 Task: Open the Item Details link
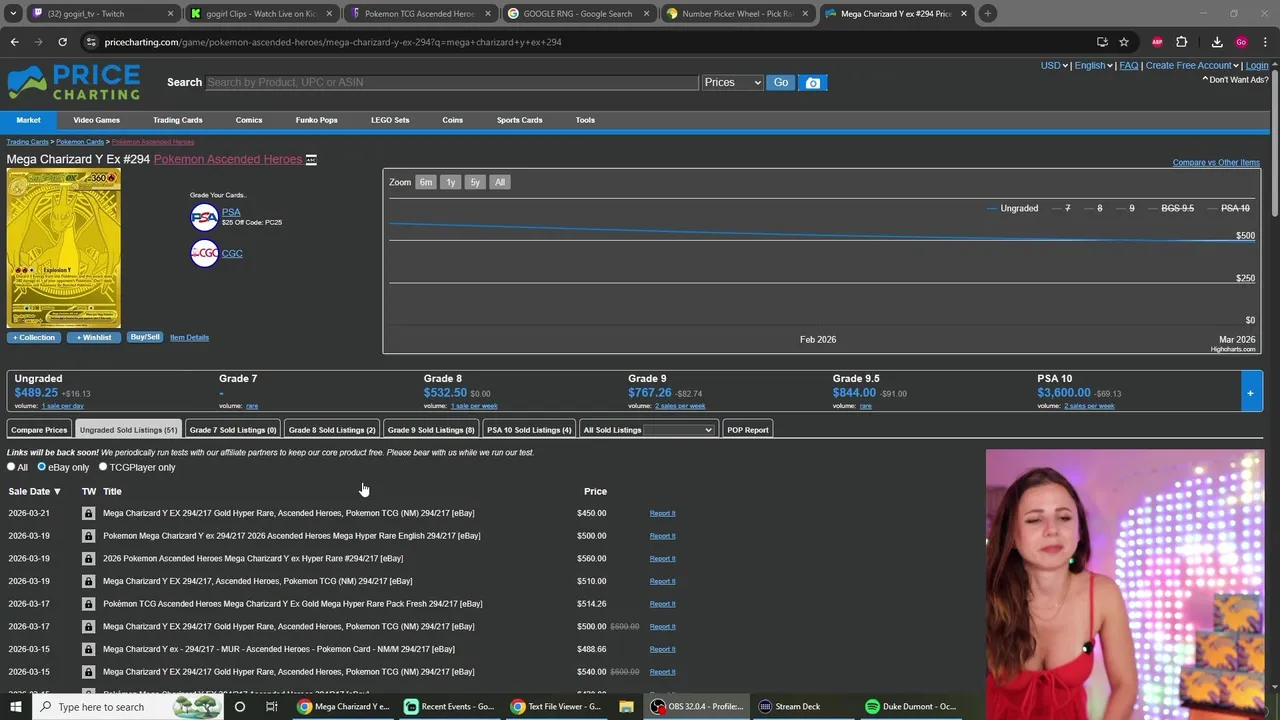point(189,338)
